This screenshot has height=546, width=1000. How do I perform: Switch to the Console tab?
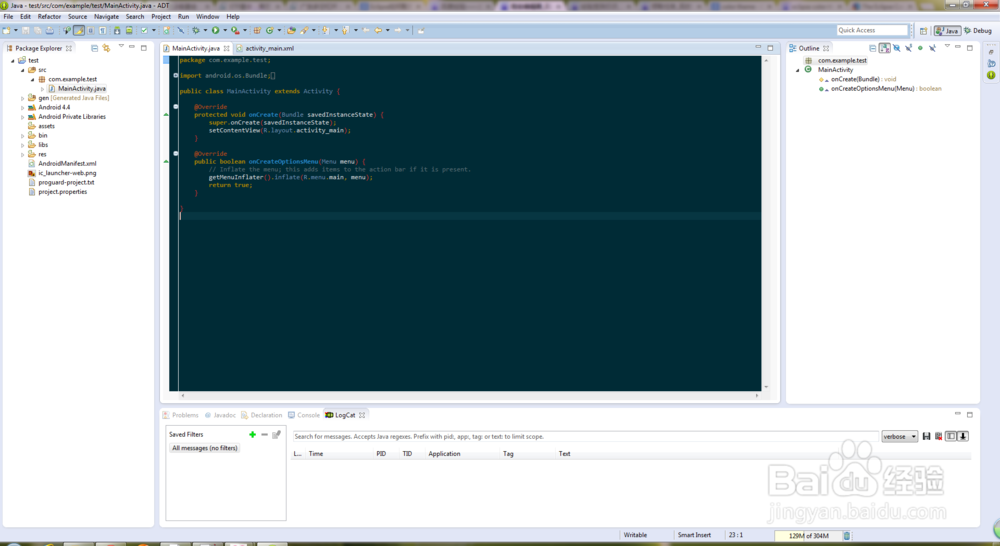tap(304, 415)
